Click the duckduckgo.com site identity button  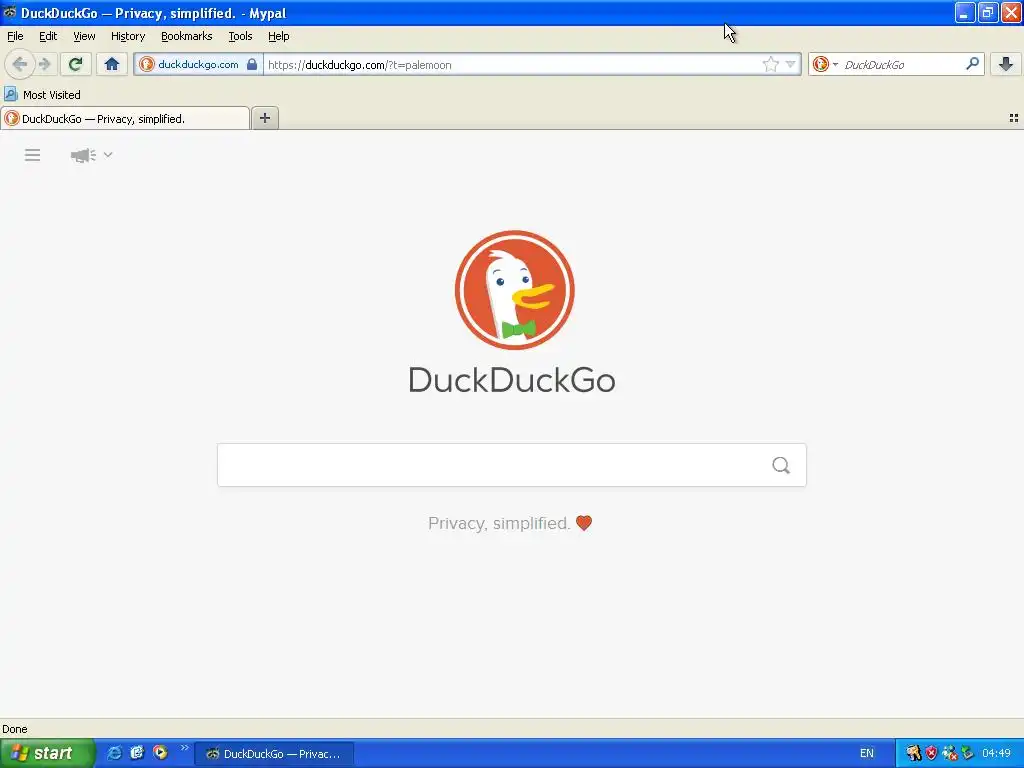click(x=198, y=64)
